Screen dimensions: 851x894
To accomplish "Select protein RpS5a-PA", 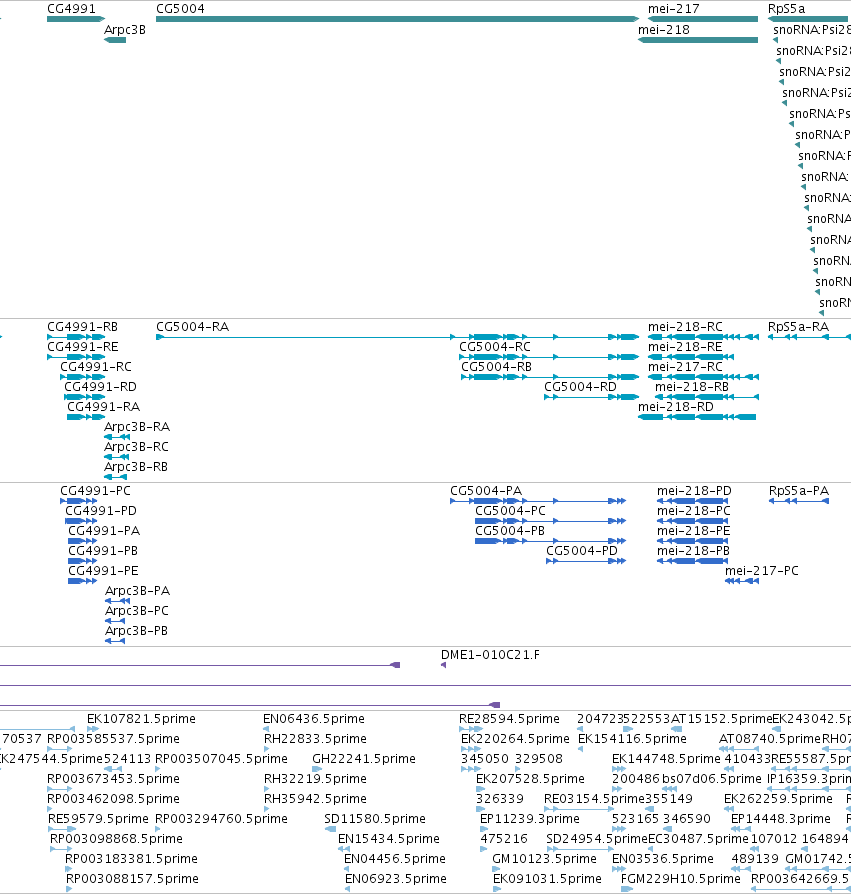I will tap(799, 491).
